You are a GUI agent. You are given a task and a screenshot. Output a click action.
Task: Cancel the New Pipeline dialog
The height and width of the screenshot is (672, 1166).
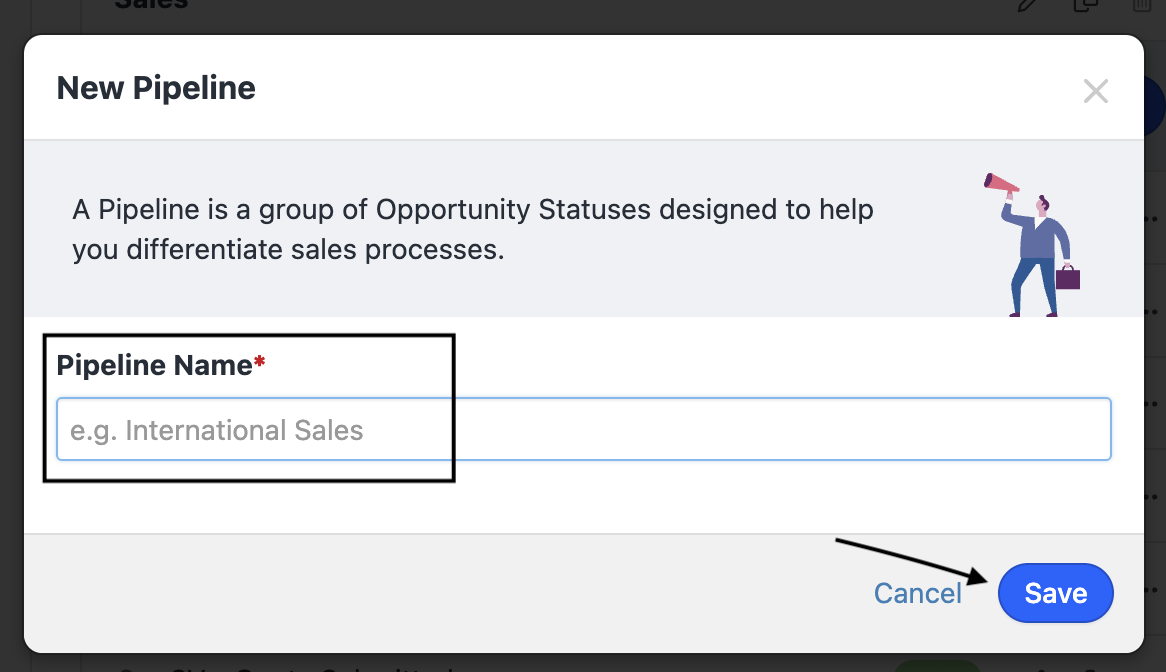click(917, 593)
